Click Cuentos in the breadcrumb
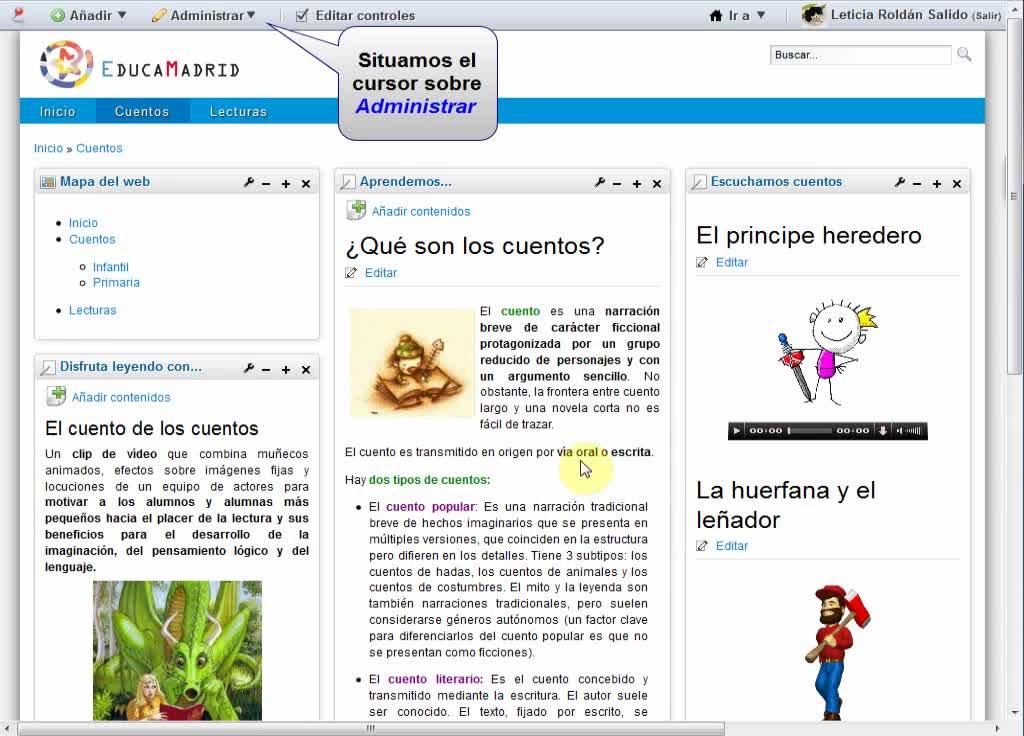The width and height of the screenshot is (1024, 736). [99, 148]
